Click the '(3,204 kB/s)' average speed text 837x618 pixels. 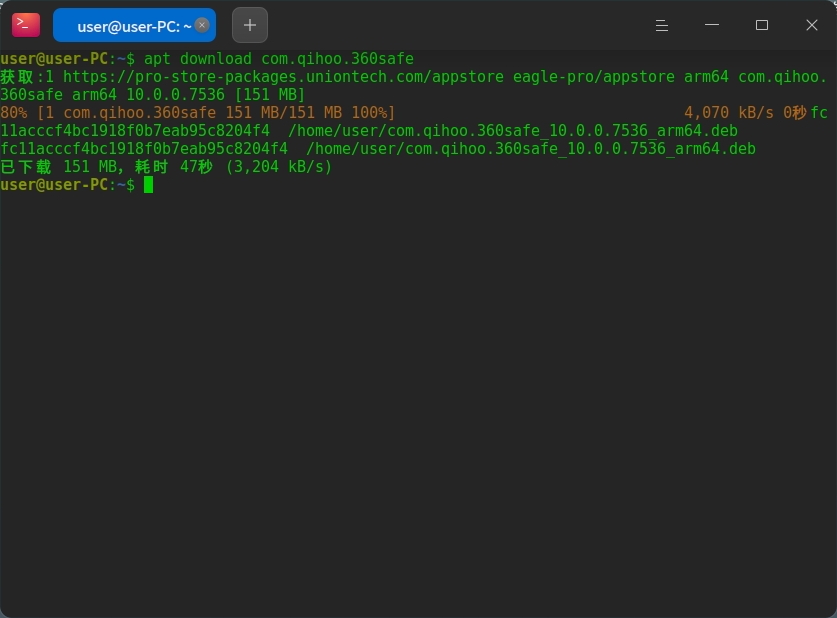pos(279,167)
